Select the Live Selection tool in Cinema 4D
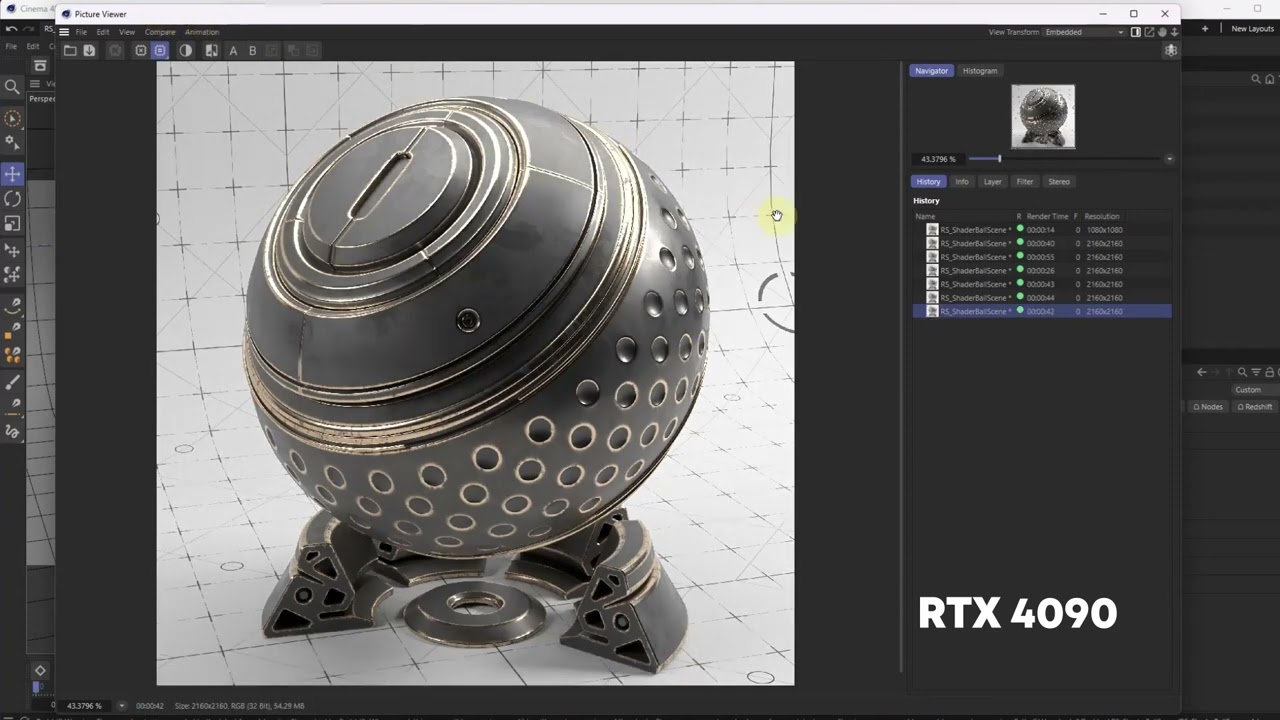The width and height of the screenshot is (1280, 720). 12,119
